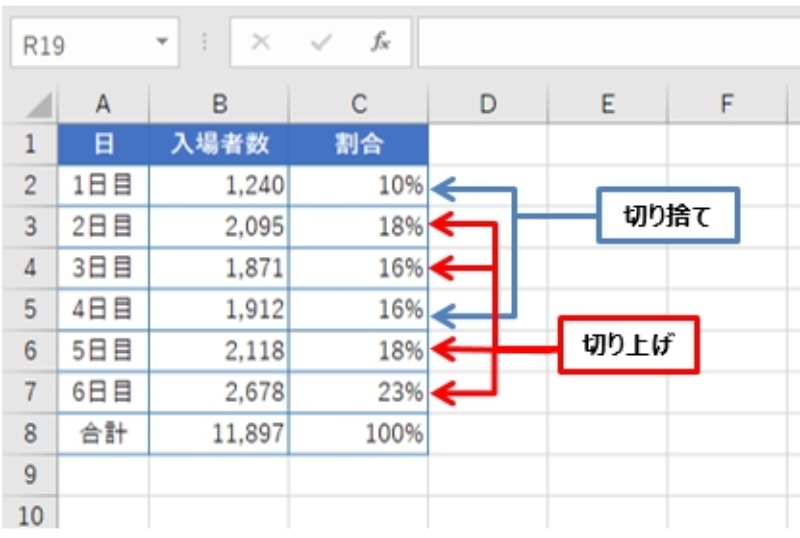Click the 割合 header cell
The width and height of the screenshot is (800, 538).
tap(358, 144)
